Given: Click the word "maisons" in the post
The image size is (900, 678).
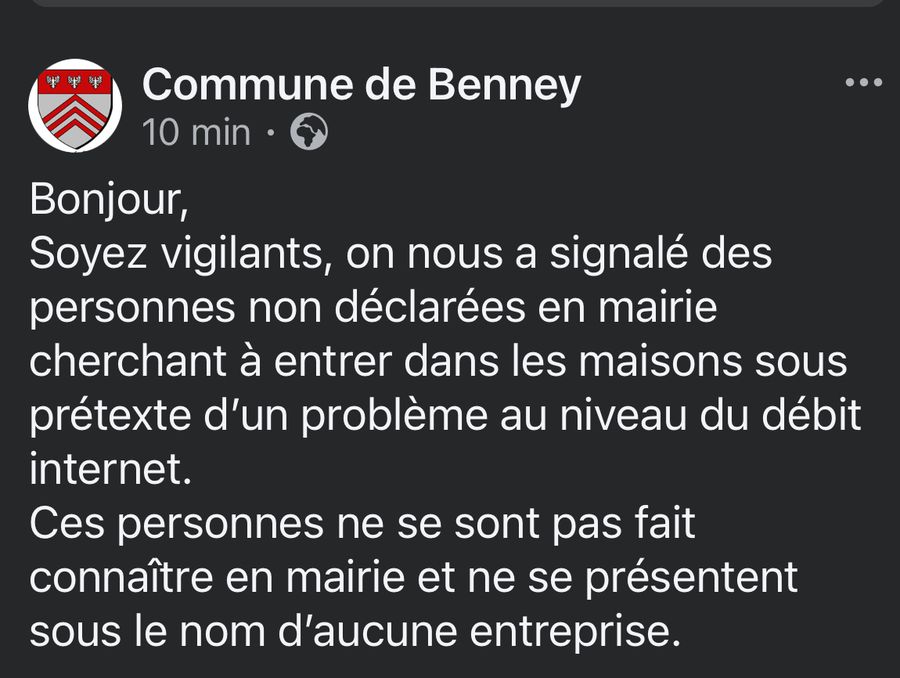Looking at the screenshot, I should pos(661,362).
